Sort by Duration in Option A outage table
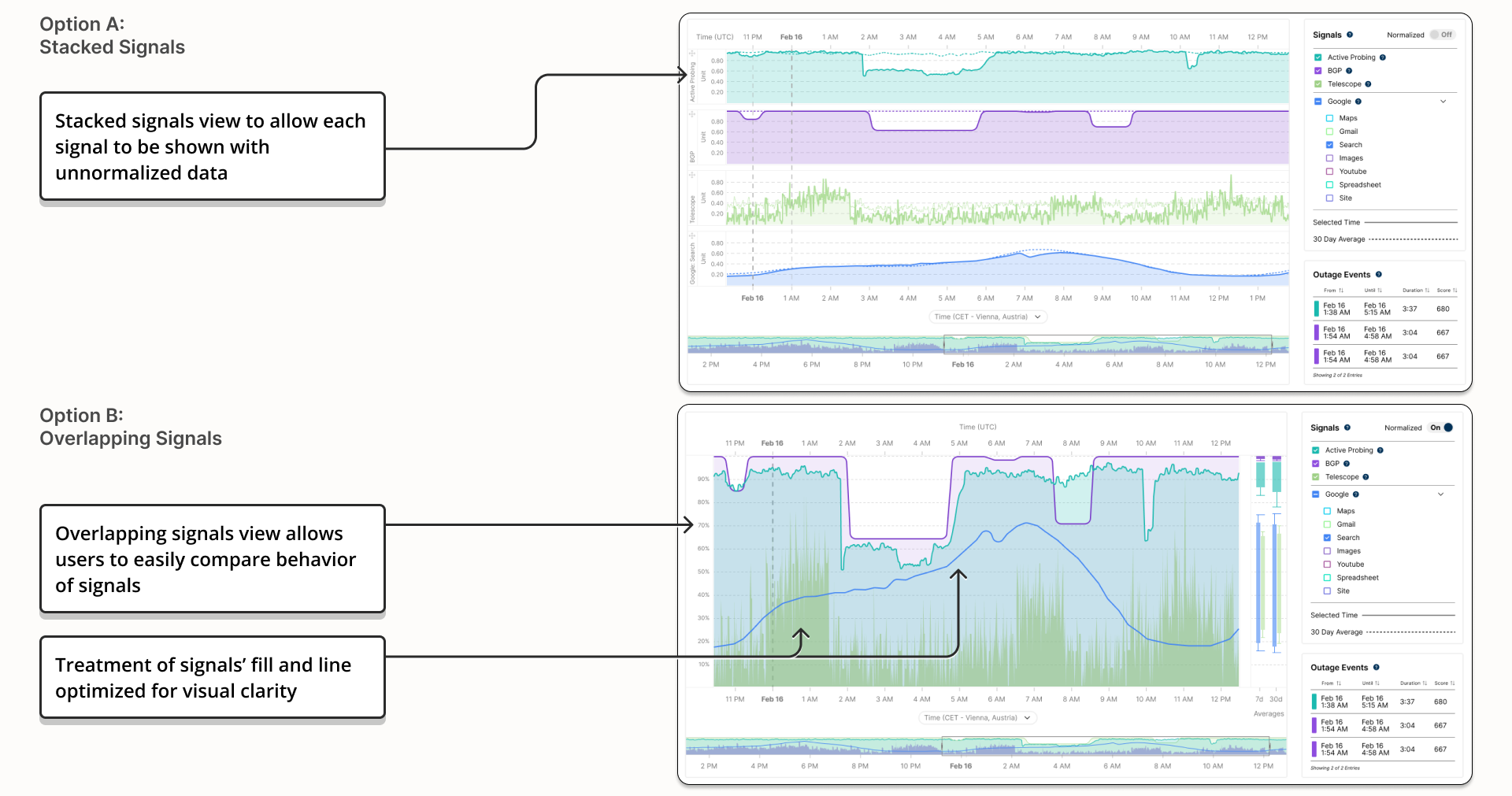The image size is (1512, 796). pos(1416,291)
